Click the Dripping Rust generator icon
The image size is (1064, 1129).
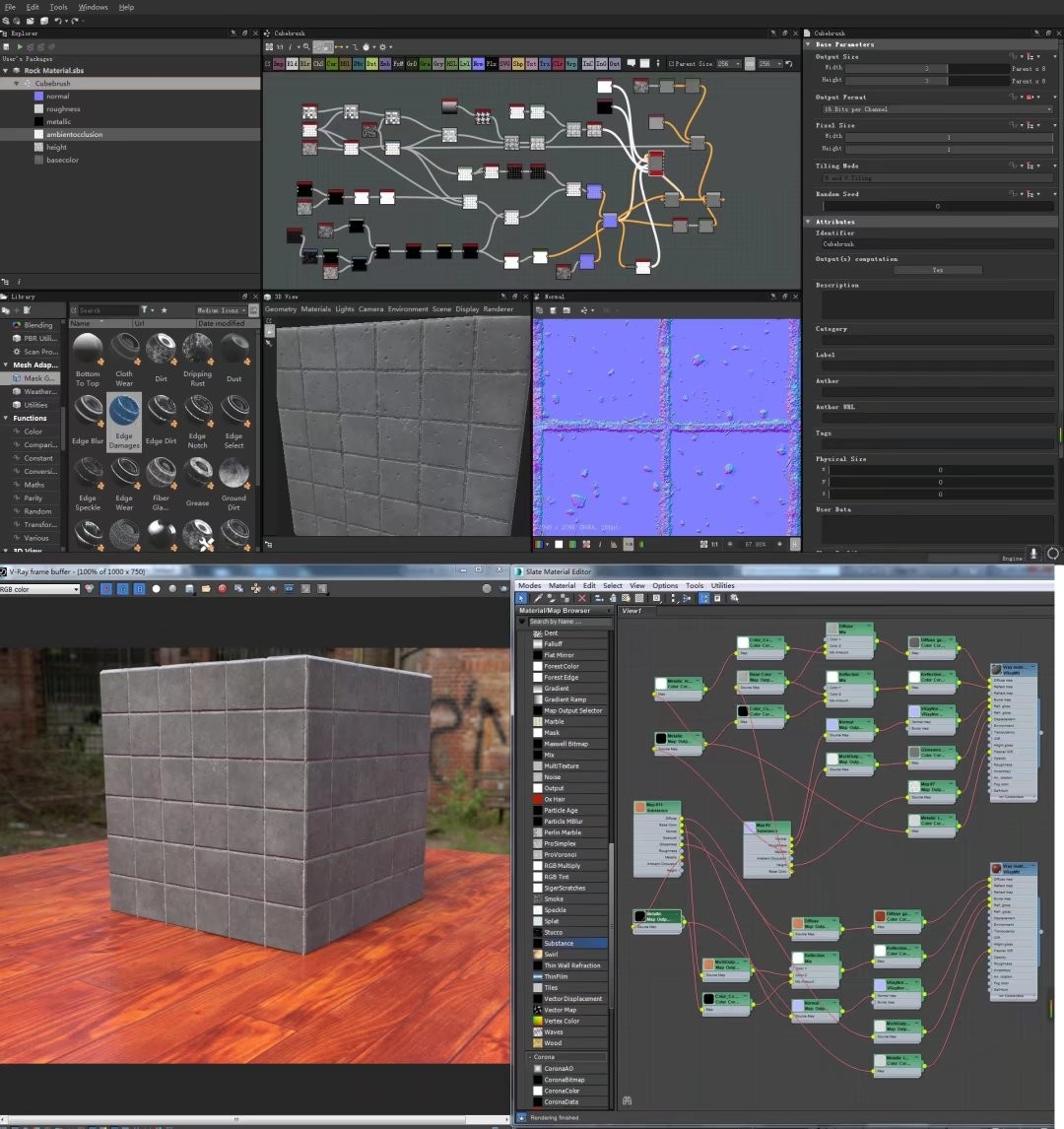pos(197,349)
